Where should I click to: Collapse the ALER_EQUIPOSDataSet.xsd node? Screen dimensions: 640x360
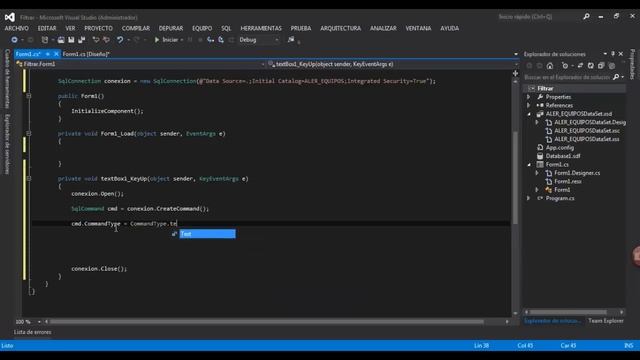529,114
